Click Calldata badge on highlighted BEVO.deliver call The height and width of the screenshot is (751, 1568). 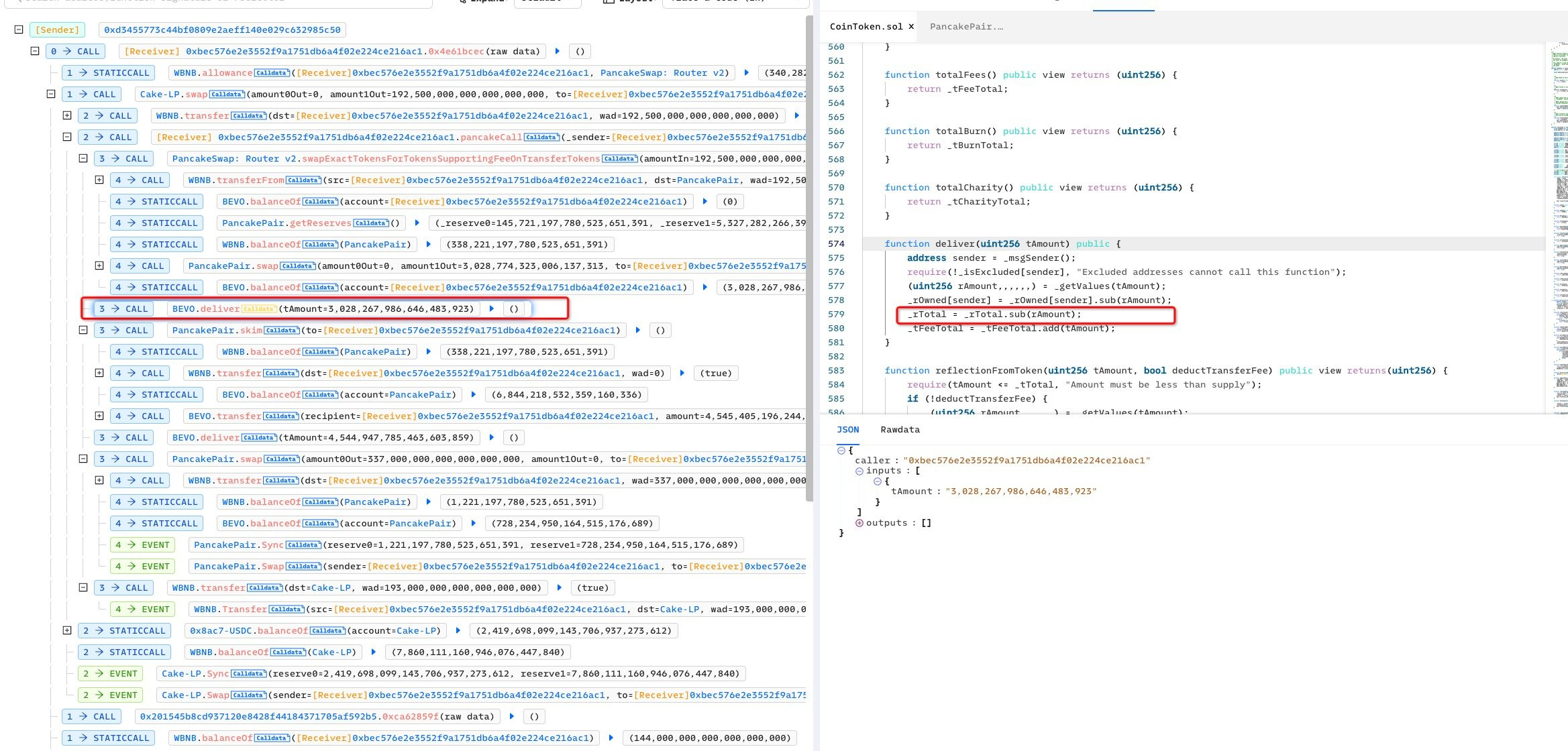[x=258, y=309]
